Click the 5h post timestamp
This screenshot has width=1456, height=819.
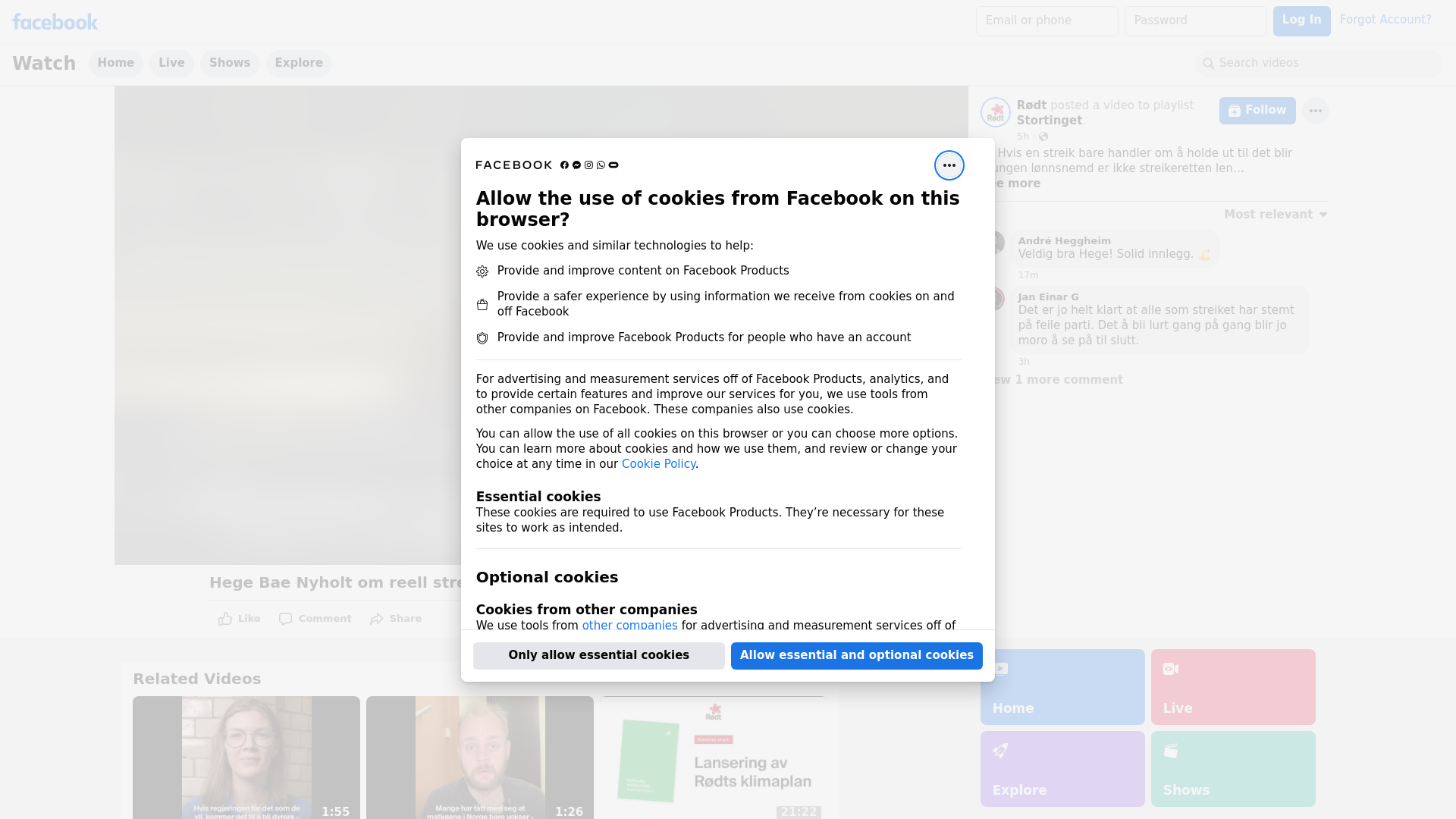(x=1023, y=136)
